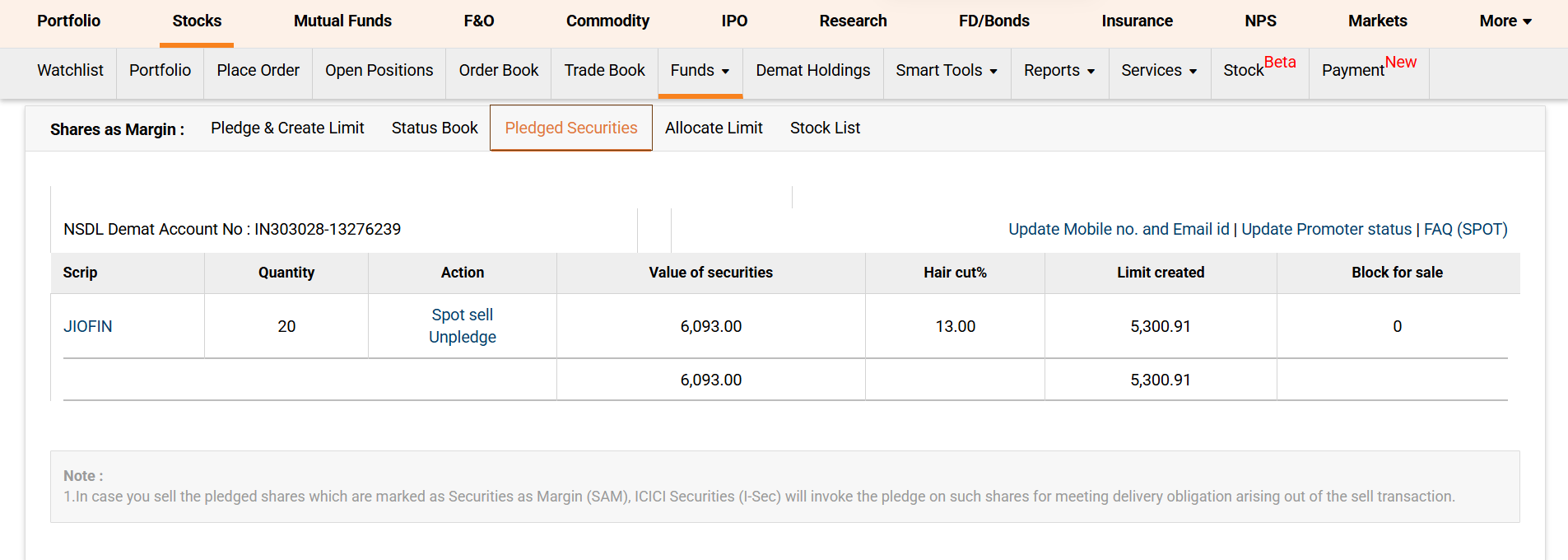Expand the More dropdown menu
Viewport: 1568px width, 560px height.
[1505, 21]
